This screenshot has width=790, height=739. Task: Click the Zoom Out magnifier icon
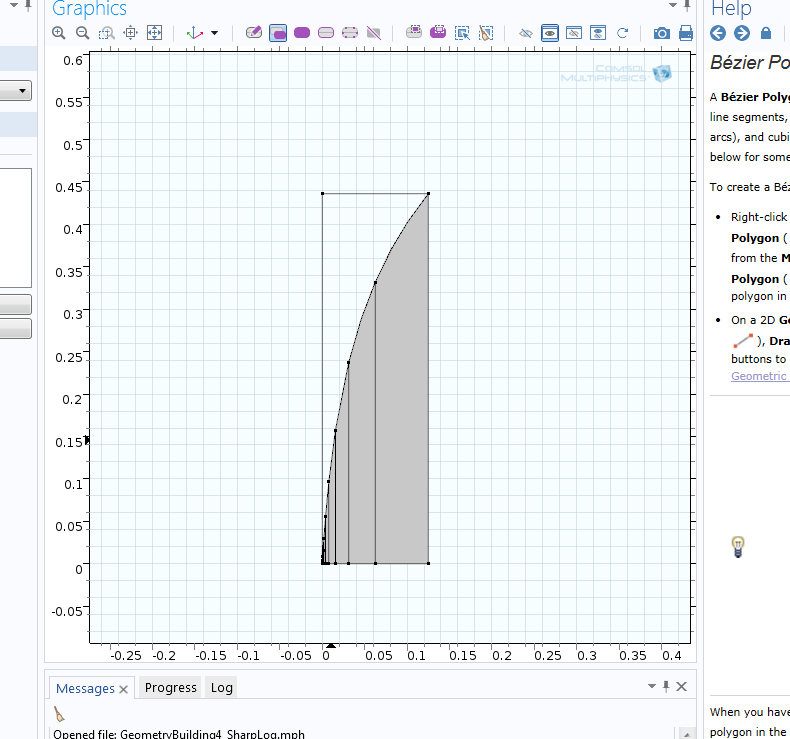pos(82,33)
